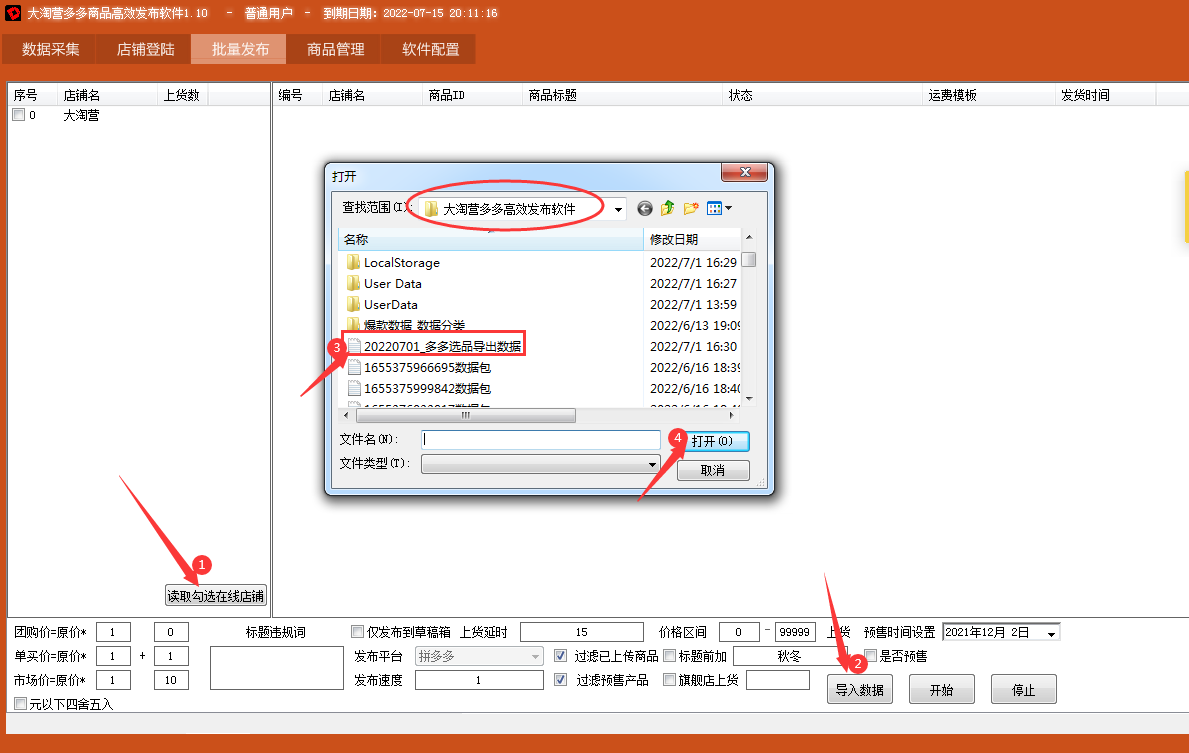This screenshot has height=753, width=1189.
Task: Click the 导入数据 button
Action: coord(860,690)
